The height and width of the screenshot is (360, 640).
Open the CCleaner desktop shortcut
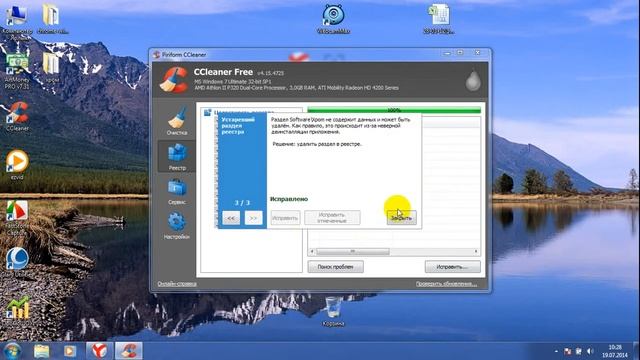(18, 116)
